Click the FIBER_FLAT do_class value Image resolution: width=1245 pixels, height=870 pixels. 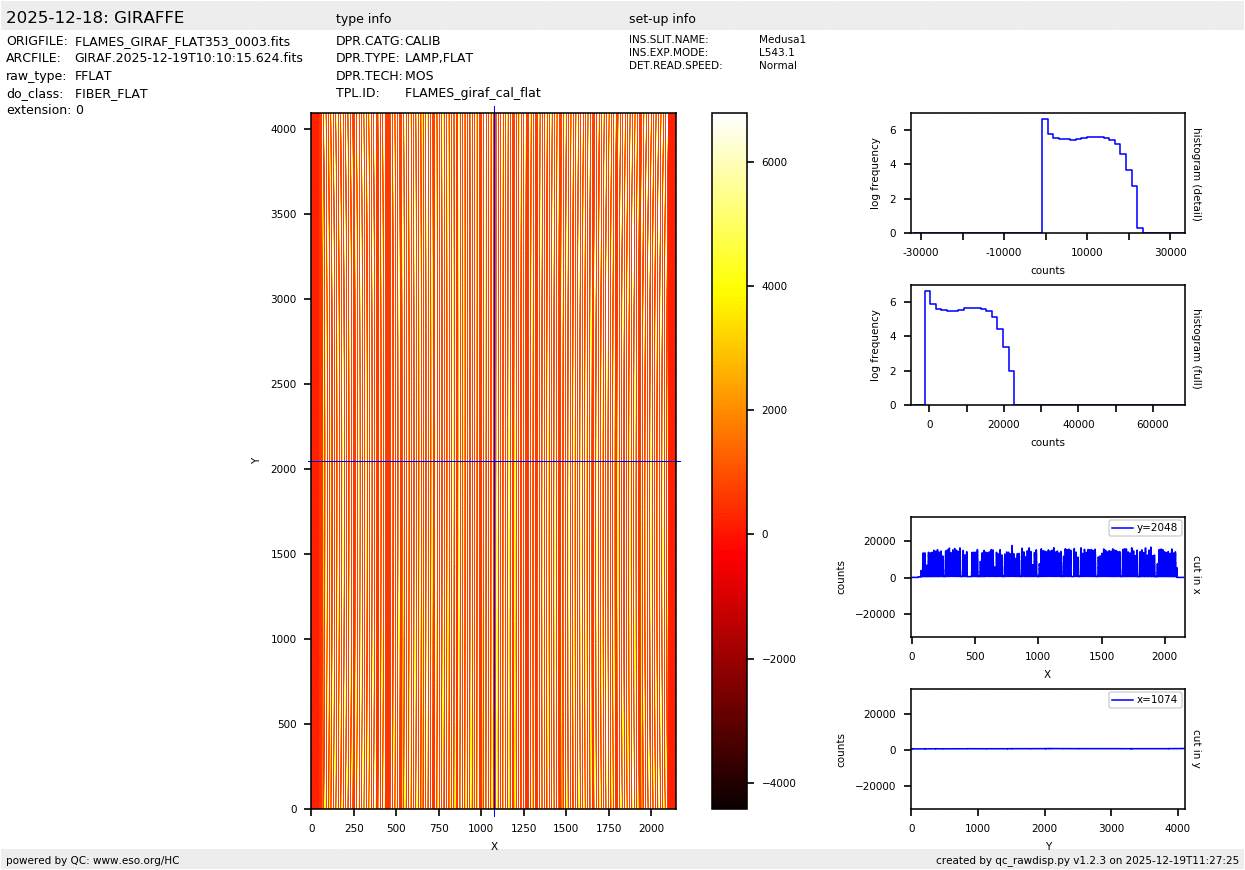(111, 94)
